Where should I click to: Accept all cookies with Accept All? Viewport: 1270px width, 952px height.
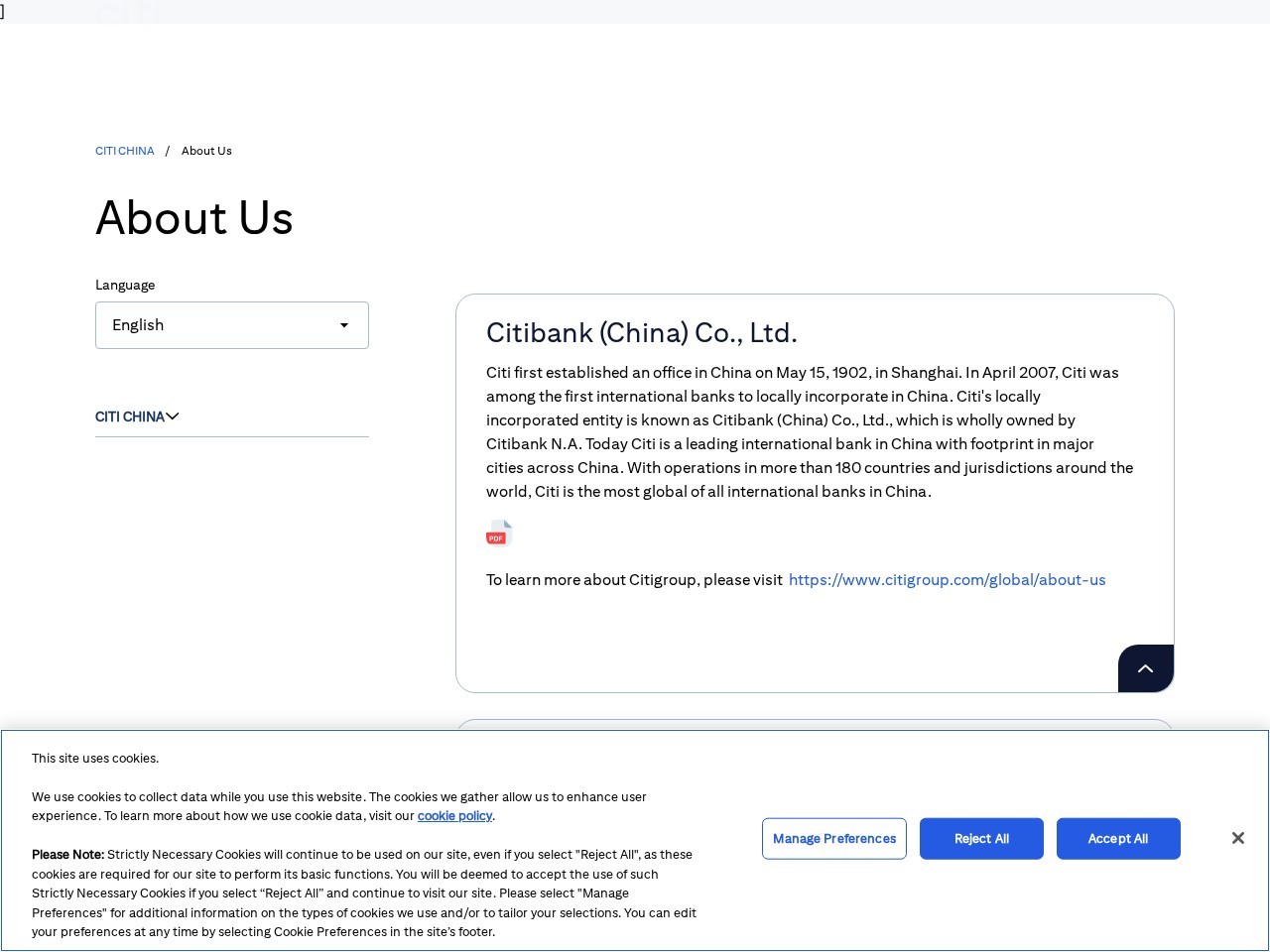pos(1117,839)
